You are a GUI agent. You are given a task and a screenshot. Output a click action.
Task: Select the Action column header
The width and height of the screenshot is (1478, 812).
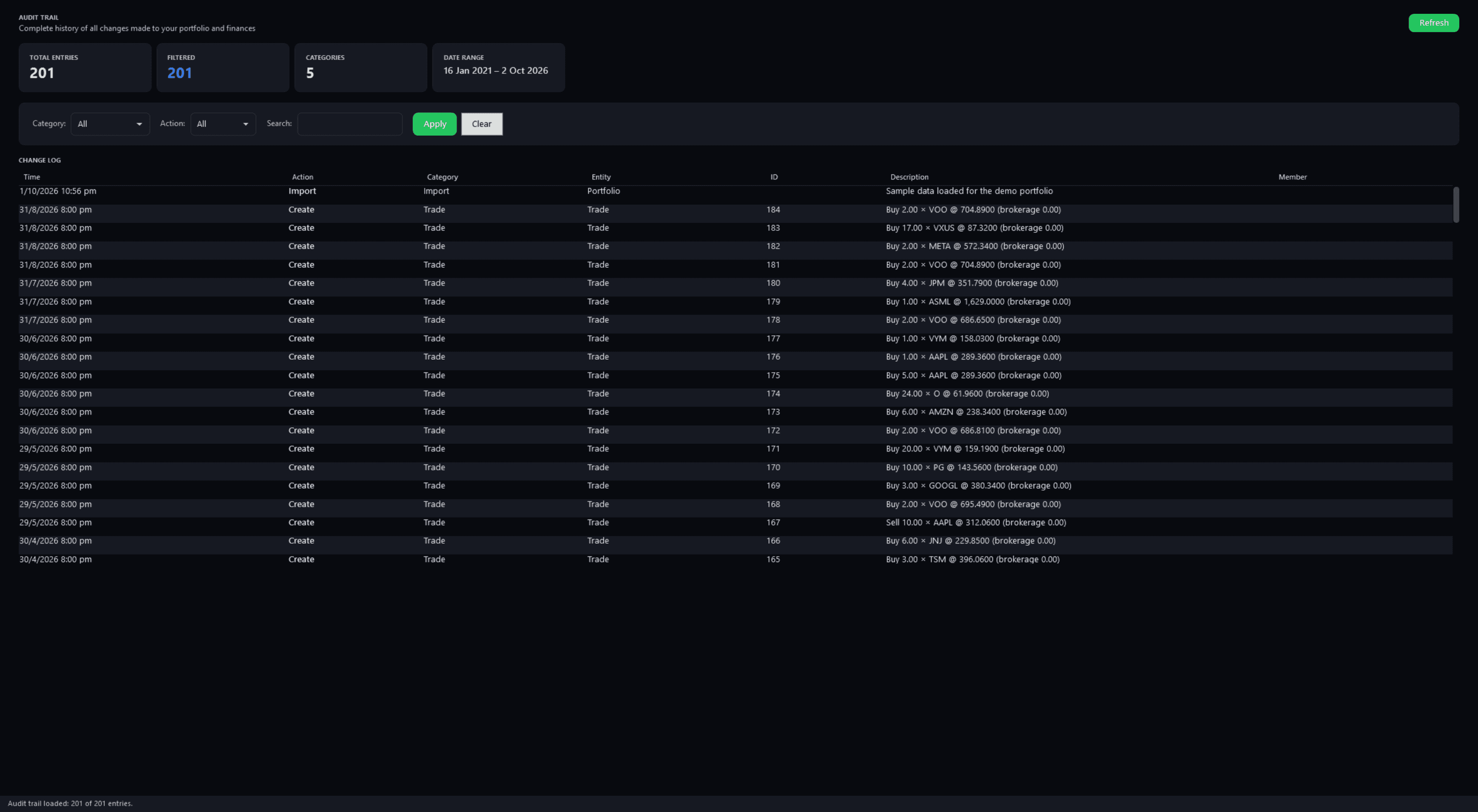302,177
